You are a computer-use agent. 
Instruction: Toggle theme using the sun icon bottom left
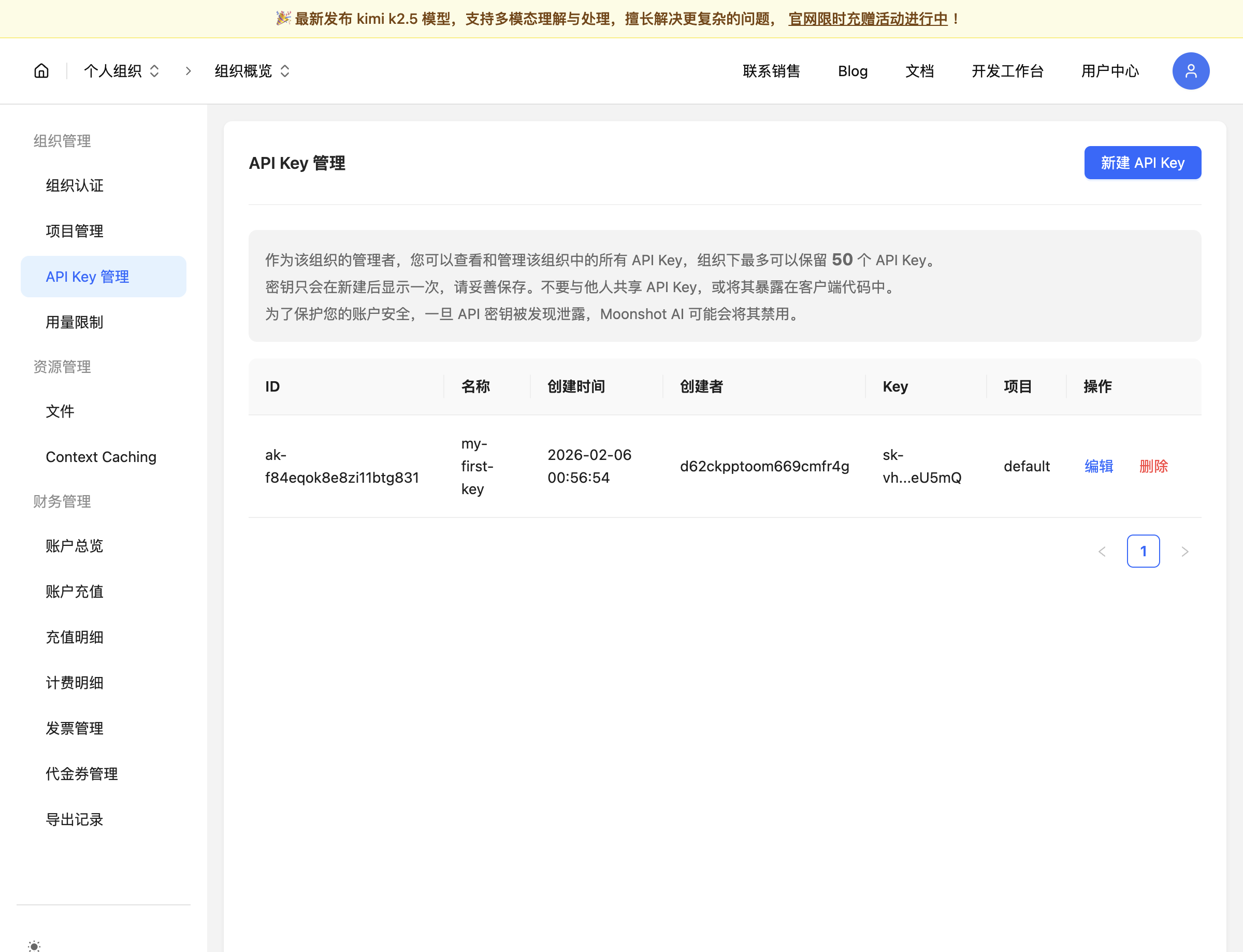click(x=34, y=945)
